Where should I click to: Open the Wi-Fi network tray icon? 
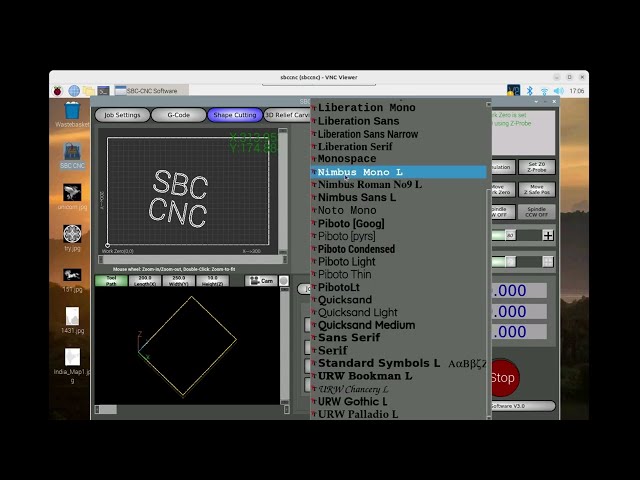pos(544,91)
